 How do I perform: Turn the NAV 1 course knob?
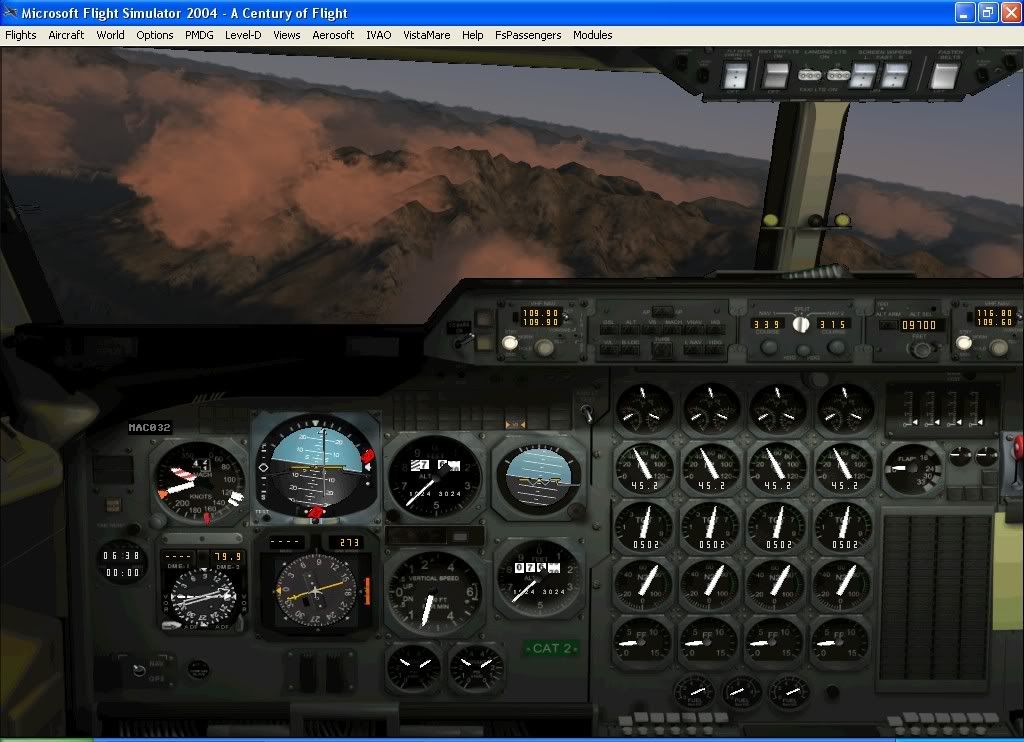769,348
